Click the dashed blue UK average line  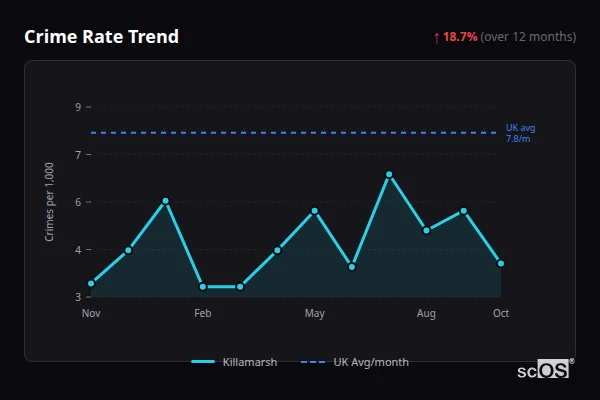(x=293, y=133)
